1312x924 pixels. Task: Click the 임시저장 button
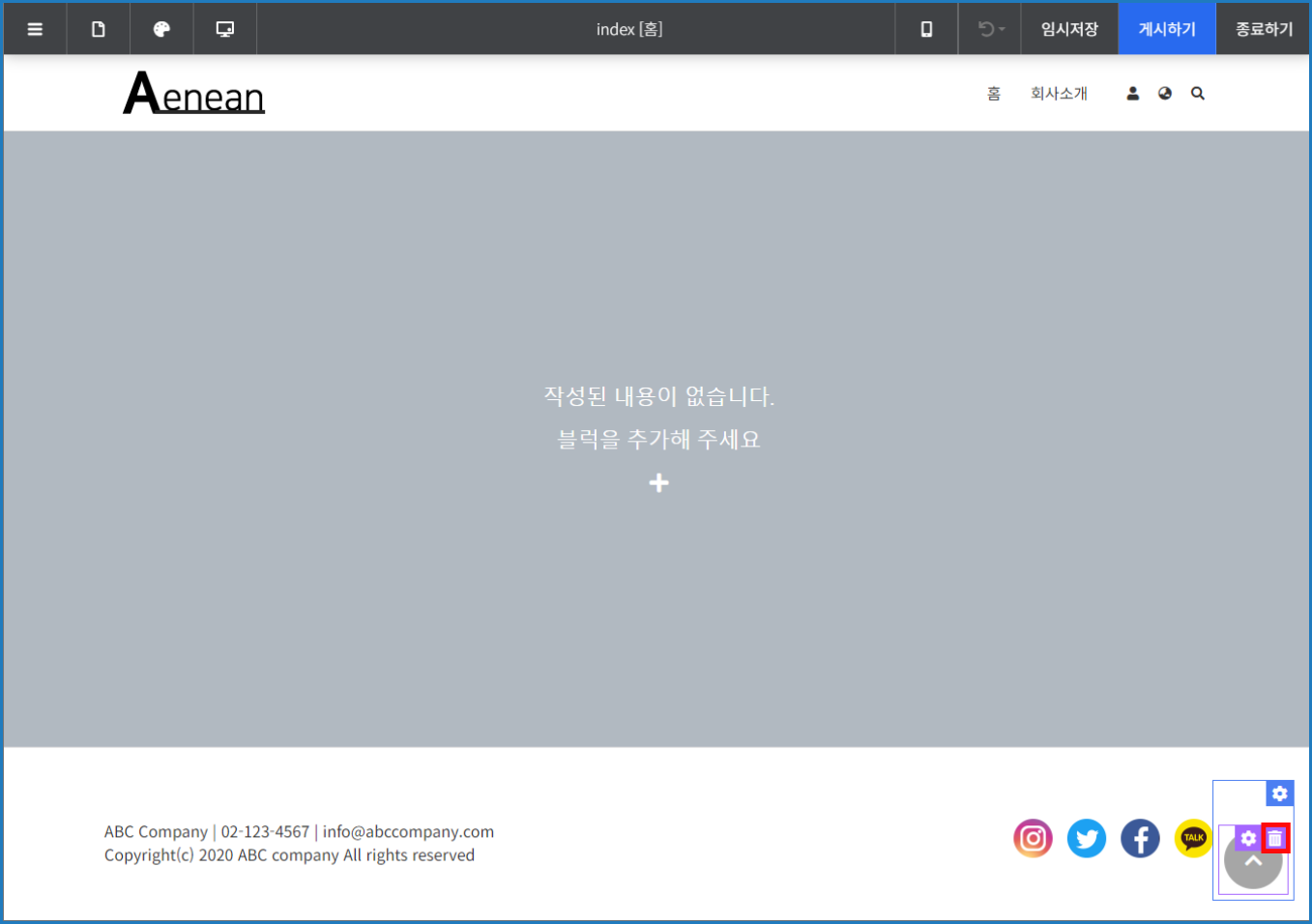[x=1069, y=29]
